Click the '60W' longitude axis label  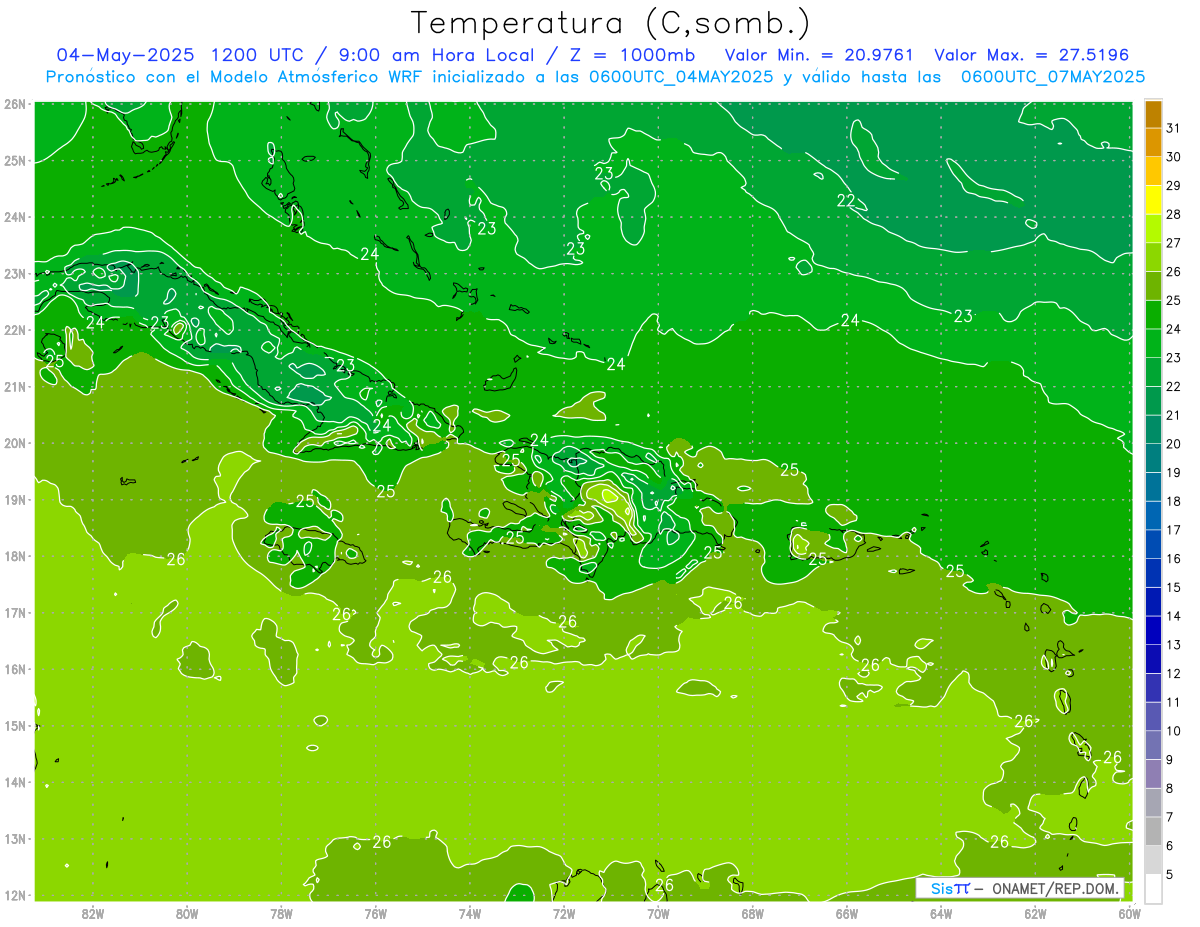[x=1130, y=913]
